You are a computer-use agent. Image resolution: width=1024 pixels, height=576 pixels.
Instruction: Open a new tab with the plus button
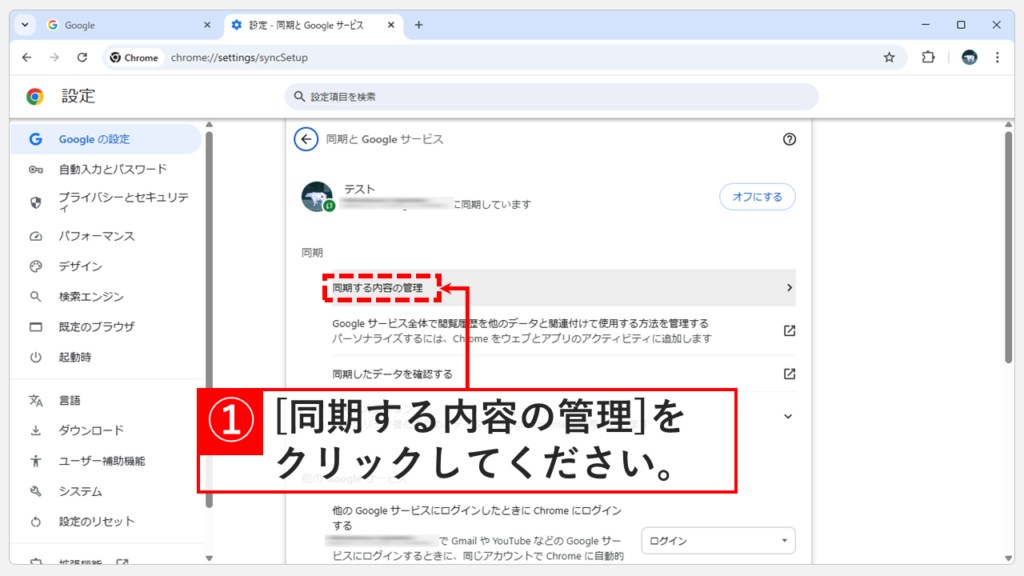point(417,25)
